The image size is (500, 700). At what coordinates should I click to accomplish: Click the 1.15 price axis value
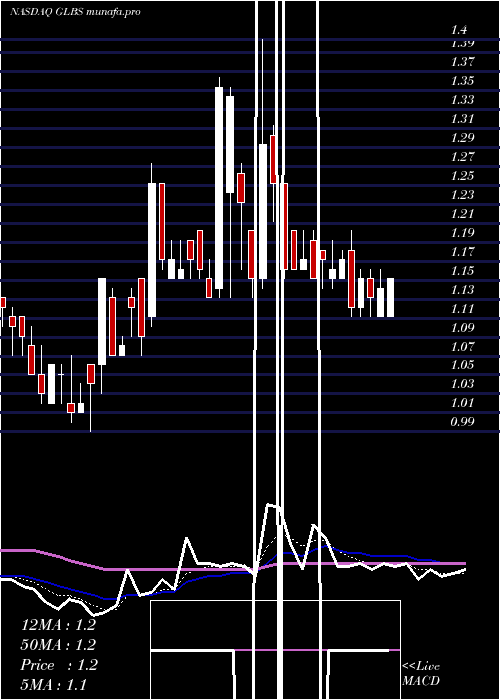point(462,271)
